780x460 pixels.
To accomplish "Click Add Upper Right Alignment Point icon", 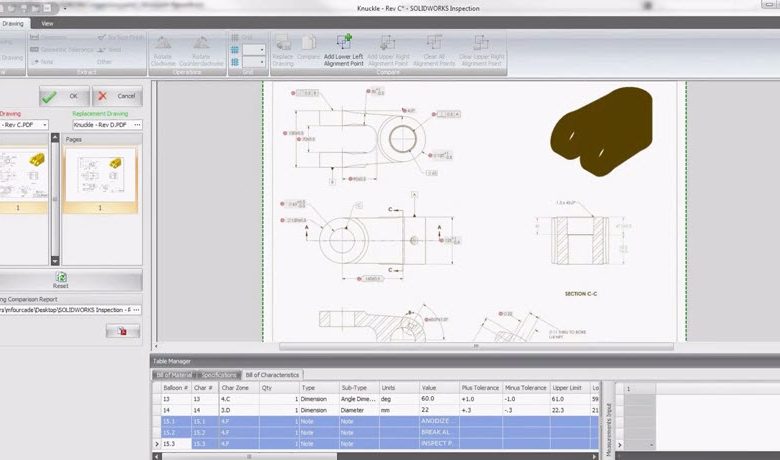I will pos(388,42).
